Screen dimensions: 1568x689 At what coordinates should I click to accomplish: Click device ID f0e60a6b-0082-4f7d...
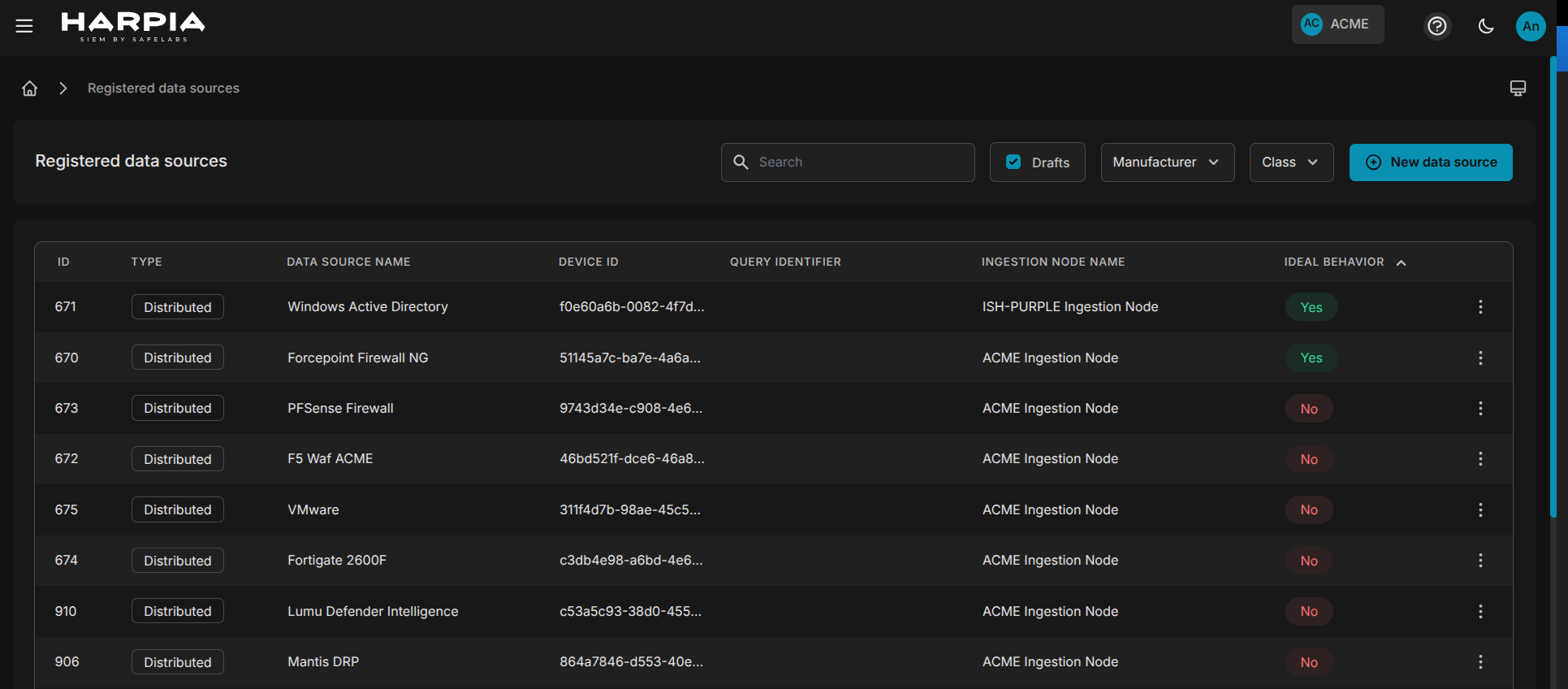click(632, 306)
